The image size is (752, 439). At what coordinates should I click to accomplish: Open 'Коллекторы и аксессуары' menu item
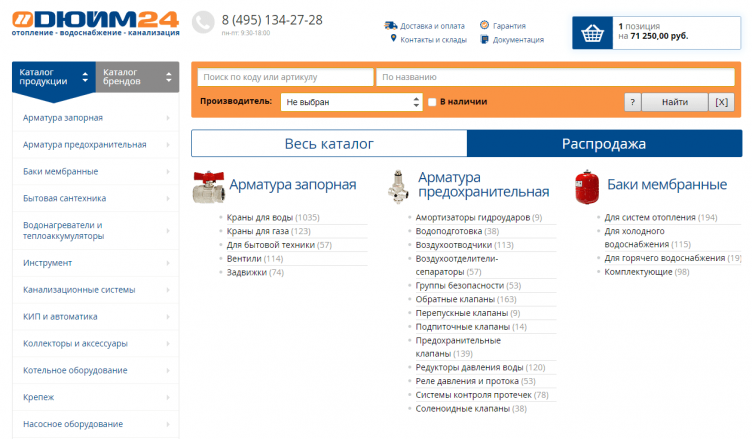point(75,344)
